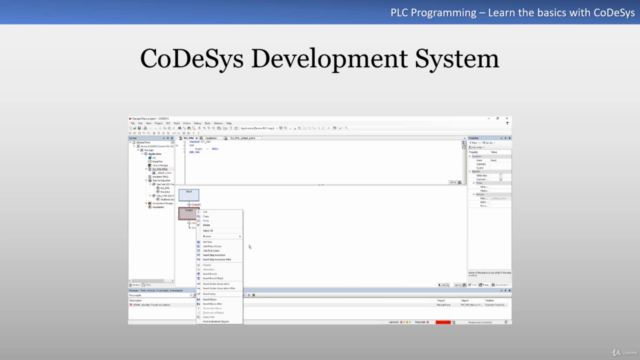
Task: Toggle Duplicate checkbox in Properties panel
Action: tap(501, 179)
